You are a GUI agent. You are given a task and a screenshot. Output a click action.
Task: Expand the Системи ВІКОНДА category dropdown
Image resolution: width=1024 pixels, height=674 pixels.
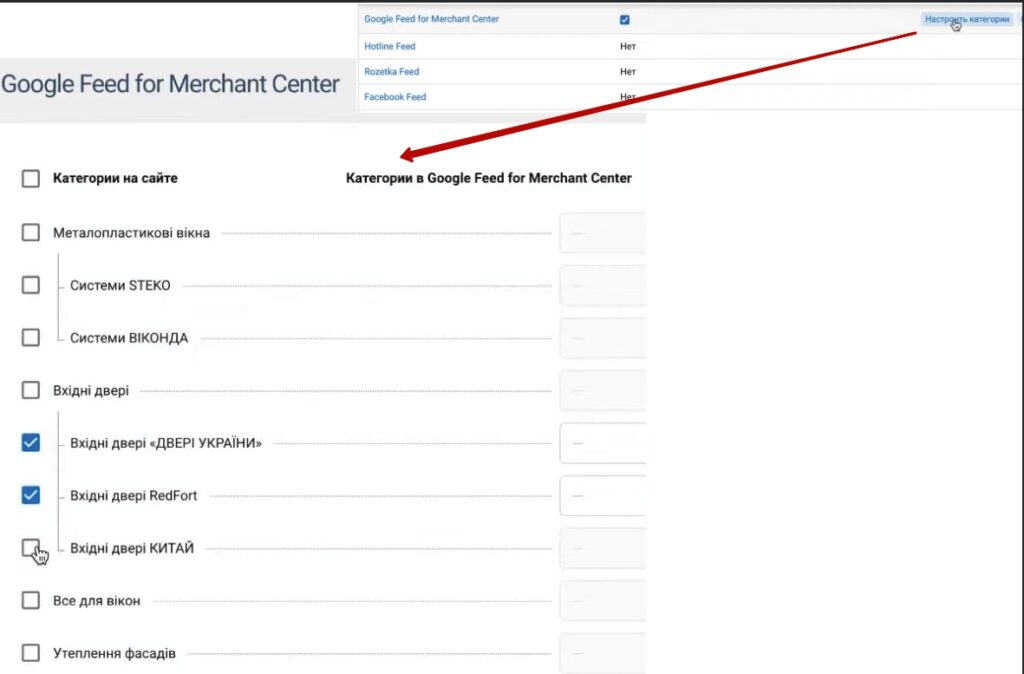coord(603,338)
